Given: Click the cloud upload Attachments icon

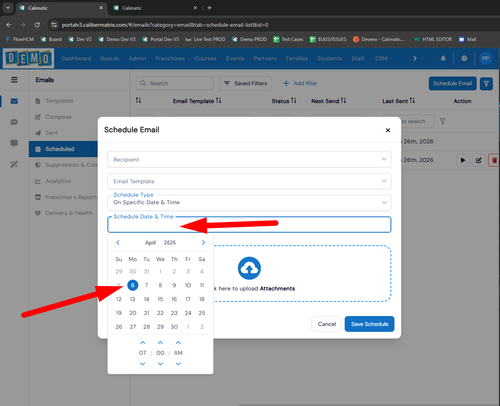Looking at the screenshot, I should (249, 268).
